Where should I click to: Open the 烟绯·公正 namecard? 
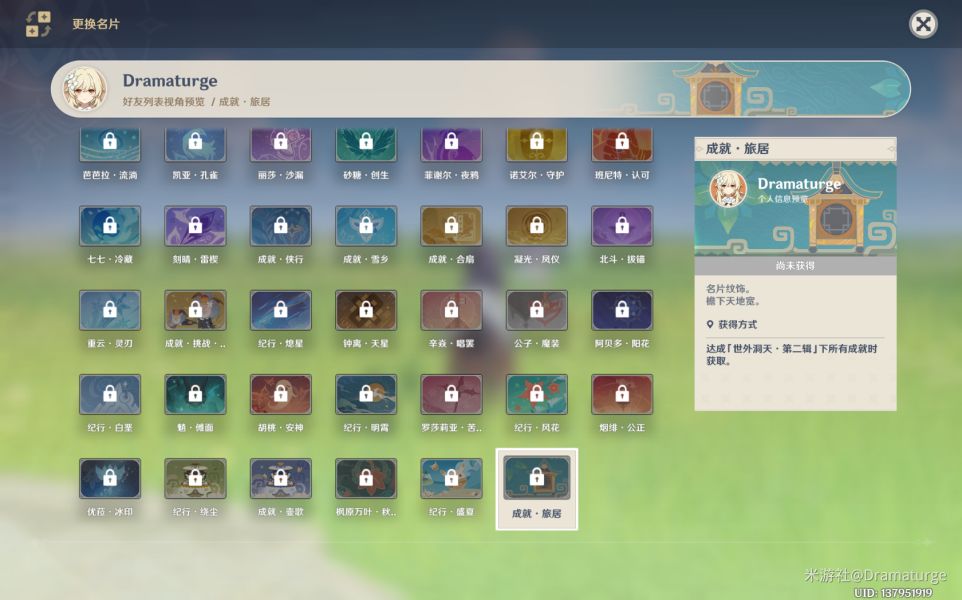click(621, 394)
